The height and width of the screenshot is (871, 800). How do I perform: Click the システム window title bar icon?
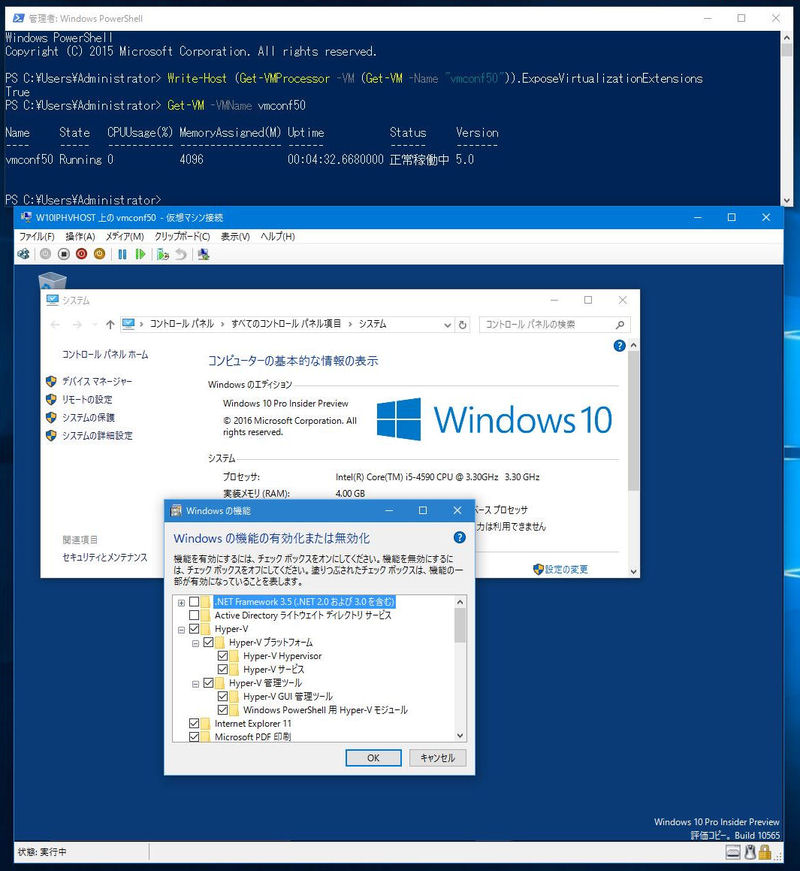pyautogui.click(x=52, y=300)
